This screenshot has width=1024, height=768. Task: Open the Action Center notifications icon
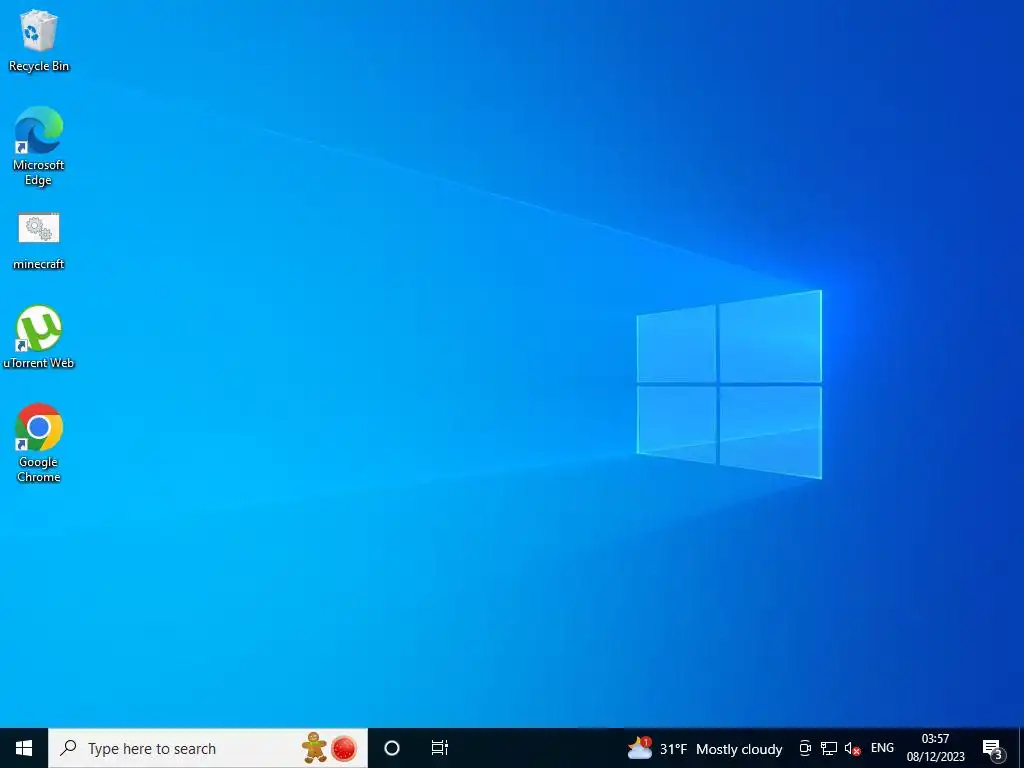click(x=993, y=749)
